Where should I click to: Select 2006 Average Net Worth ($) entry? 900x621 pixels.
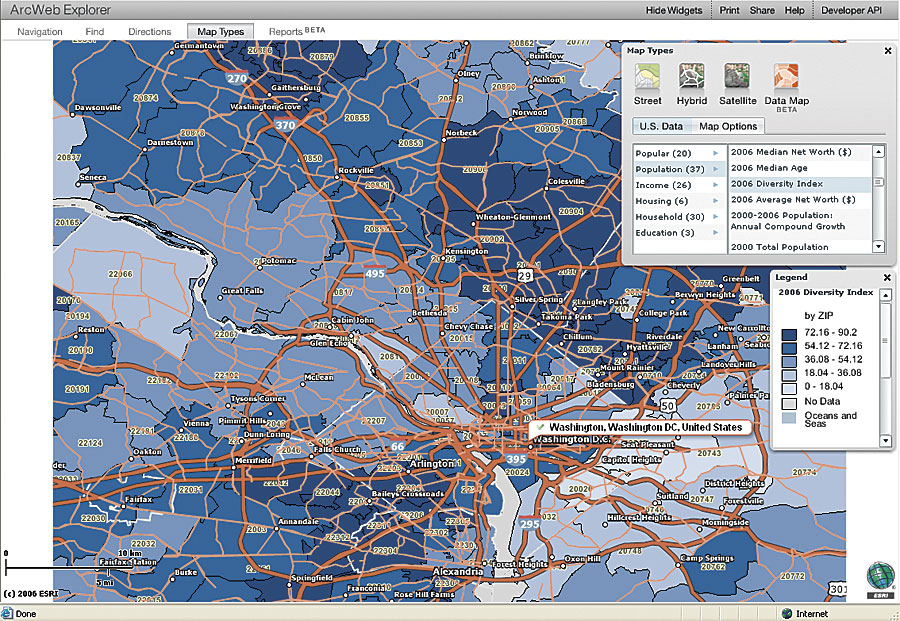click(x=800, y=200)
